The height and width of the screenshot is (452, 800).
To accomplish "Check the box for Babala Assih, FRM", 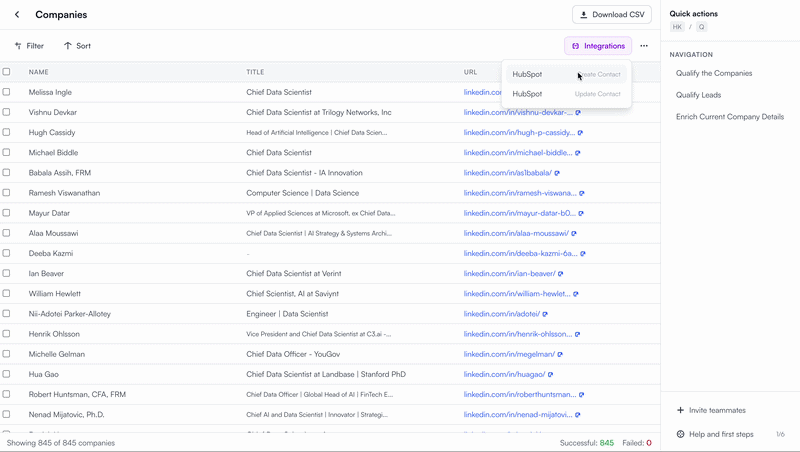I will coord(6,172).
